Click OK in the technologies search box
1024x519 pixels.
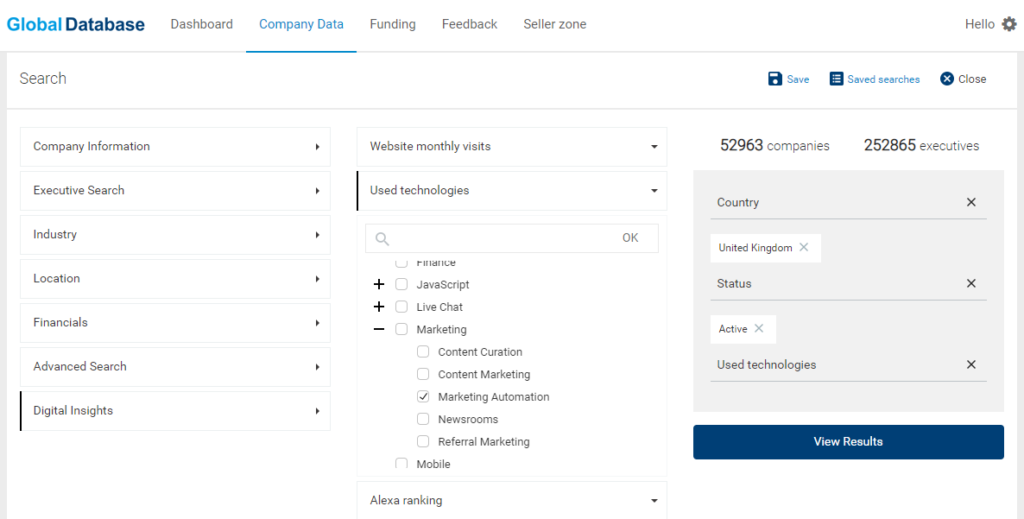point(630,238)
